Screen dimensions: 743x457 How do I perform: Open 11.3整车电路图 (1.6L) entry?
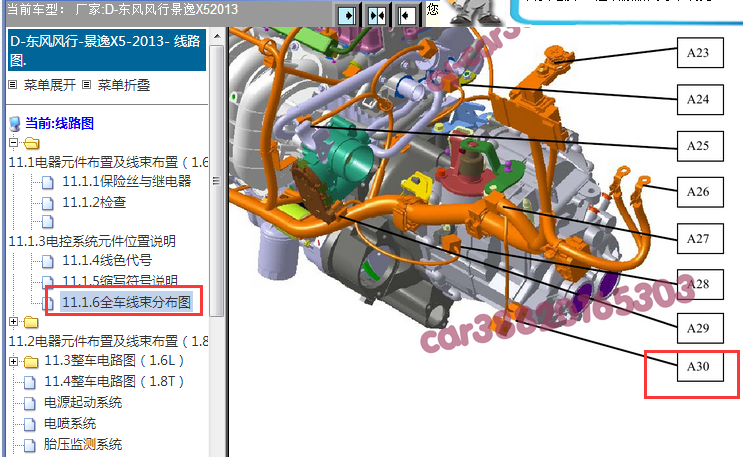[114, 360]
